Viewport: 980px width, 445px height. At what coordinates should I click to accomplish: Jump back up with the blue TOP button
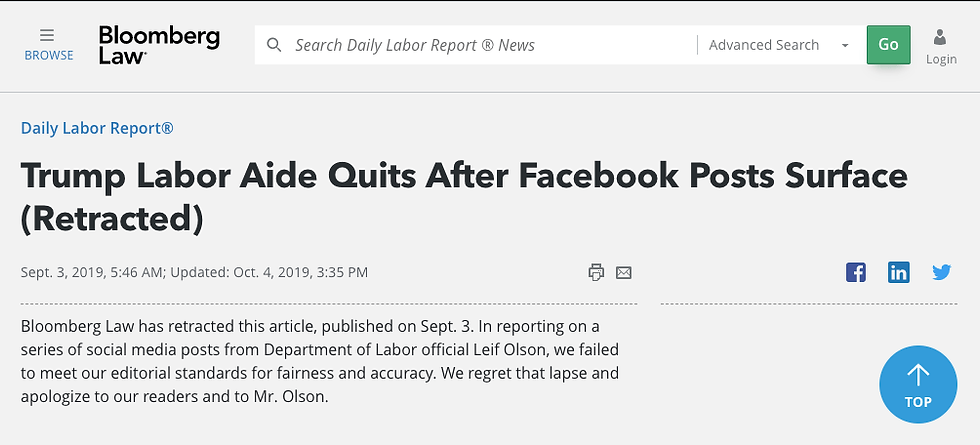[x=918, y=384]
